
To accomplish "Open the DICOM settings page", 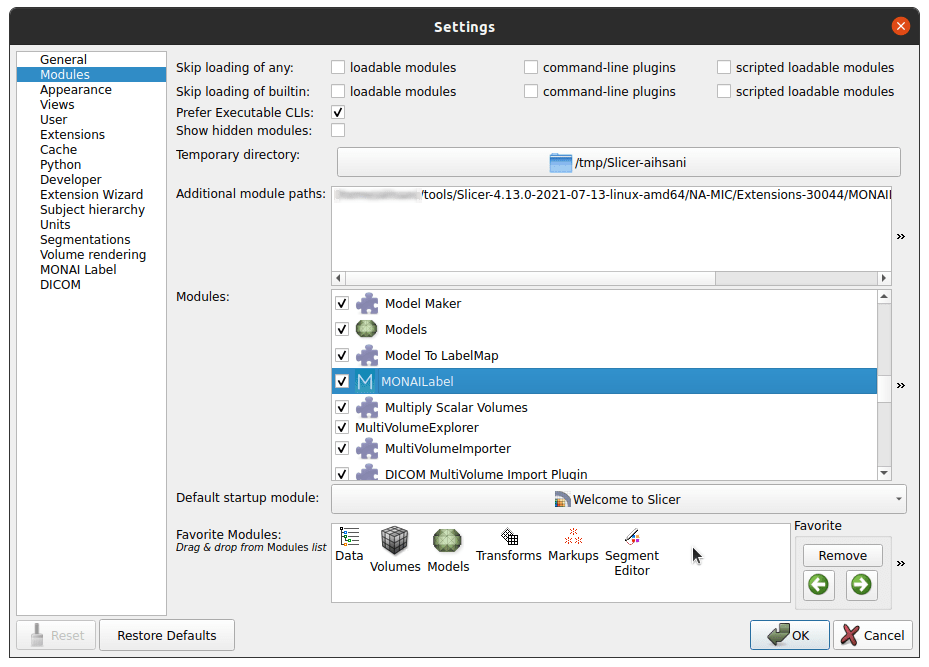I will point(60,284).
